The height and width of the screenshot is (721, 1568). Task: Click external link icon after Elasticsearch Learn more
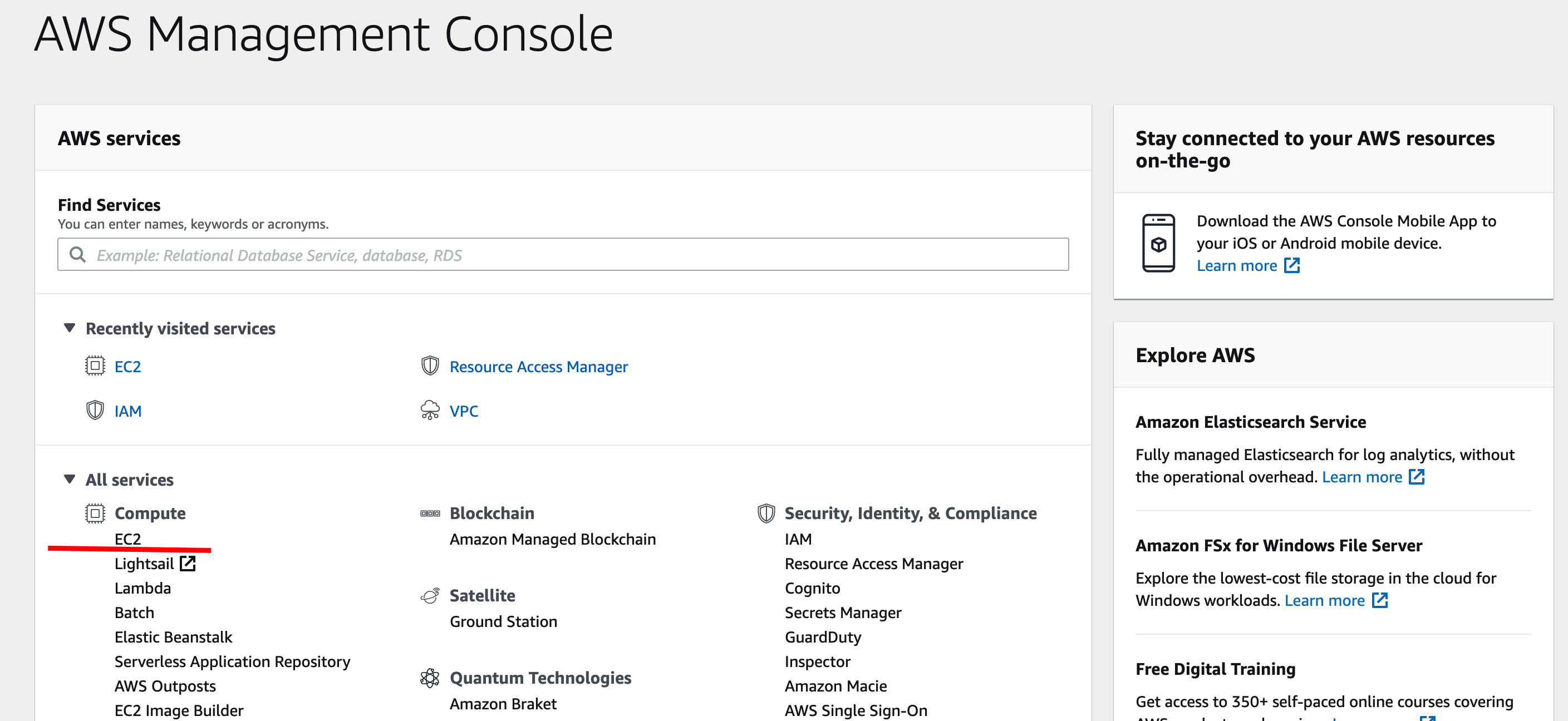pos(1417,476)
